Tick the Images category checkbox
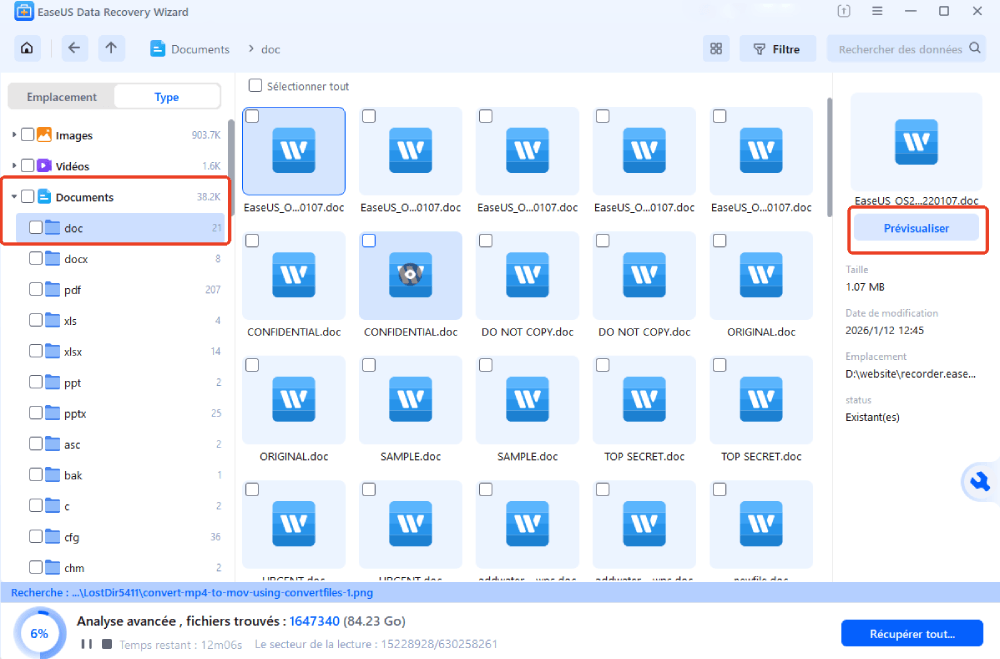The image size is (1000, 659). 27,135
